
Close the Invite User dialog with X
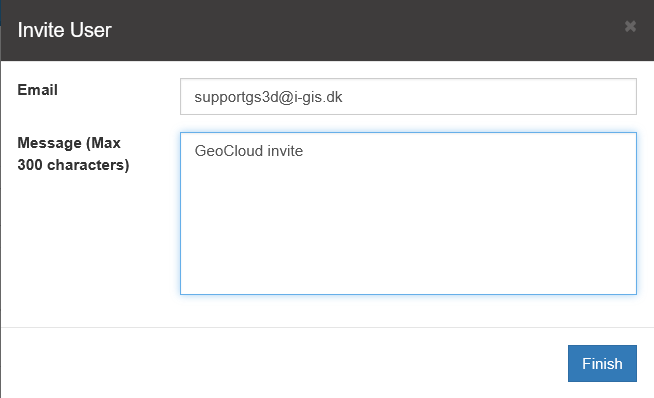click(x=630, y=26)
